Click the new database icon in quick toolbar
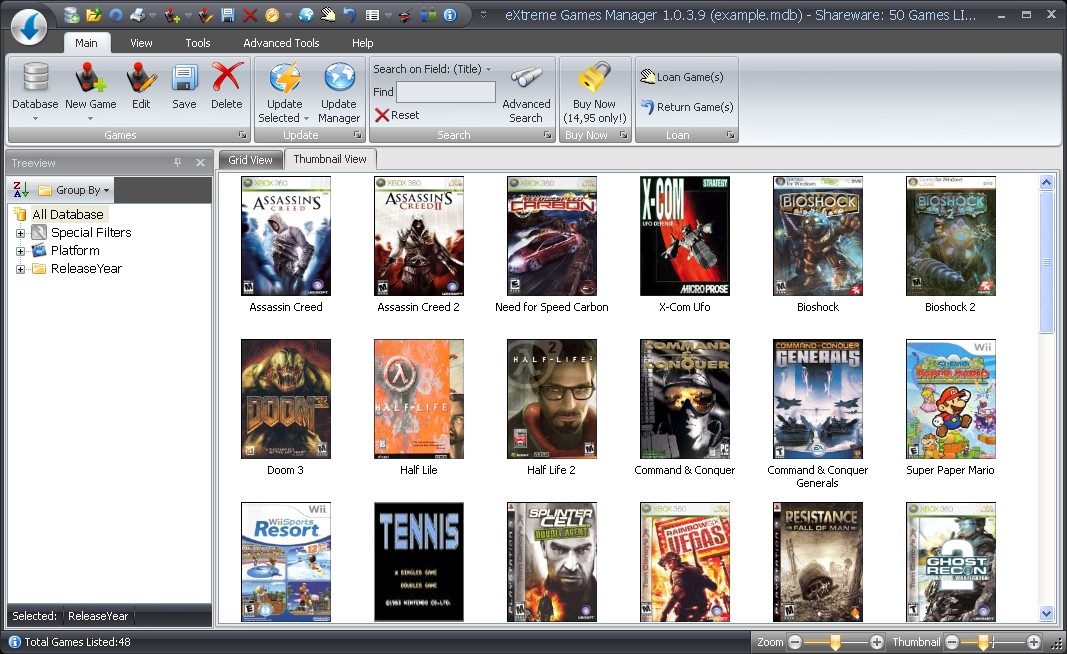This screenshot has width=1067, height=654. [x=71, y=14]
